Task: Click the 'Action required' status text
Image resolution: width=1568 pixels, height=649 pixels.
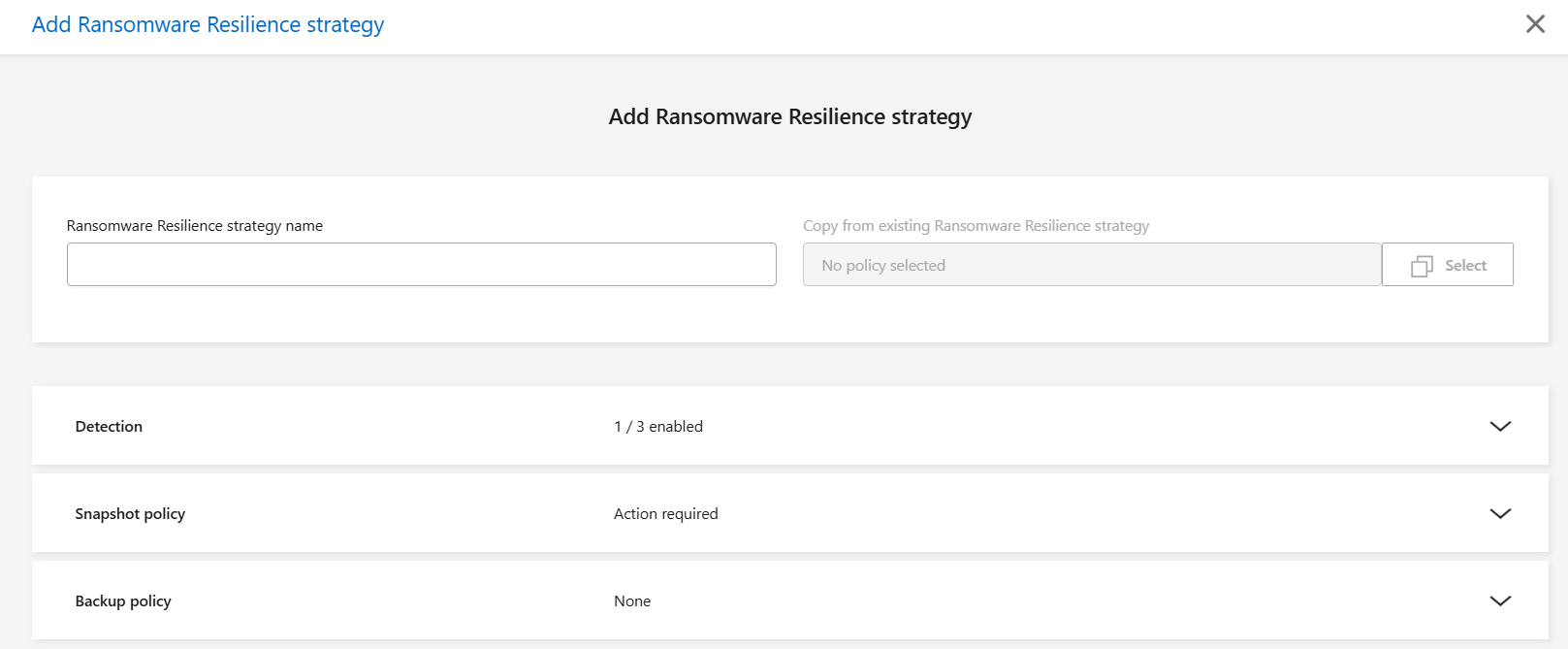Action: pyautogui.click(x=666, y=513)
